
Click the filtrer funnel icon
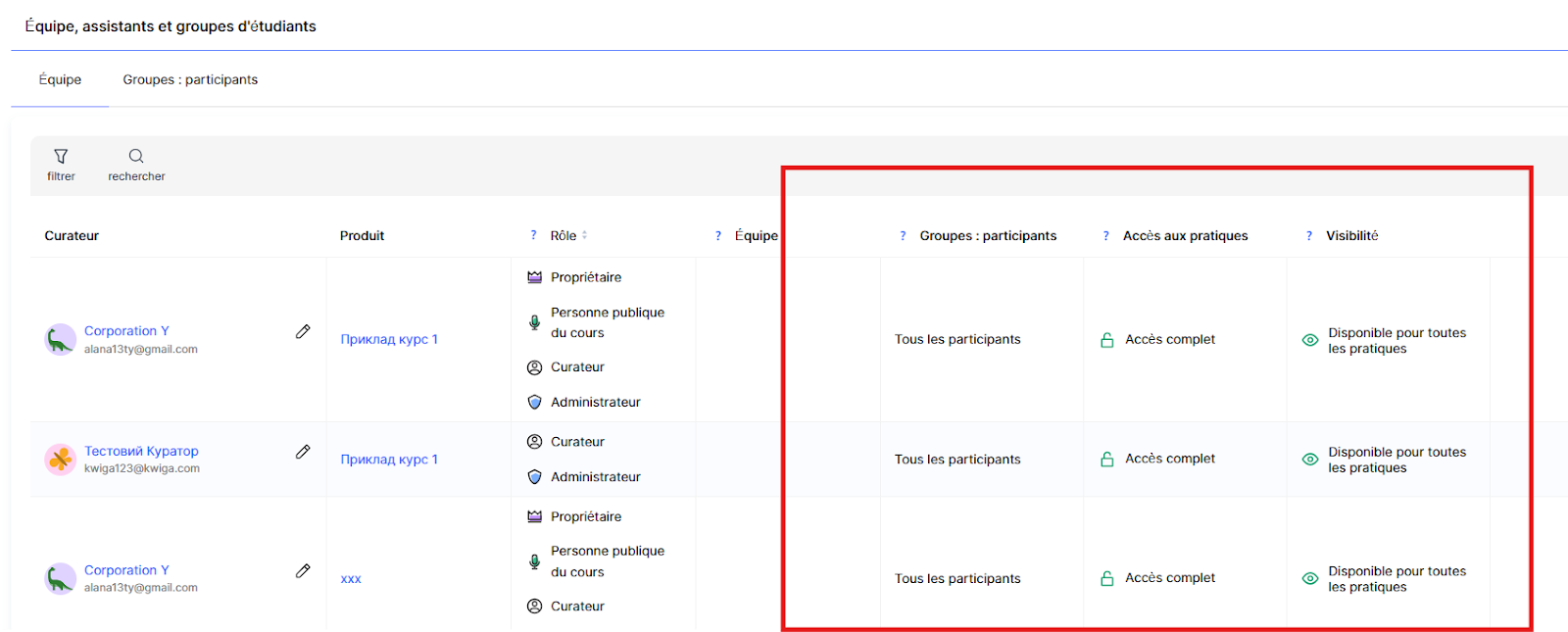(x=61, y=157)
